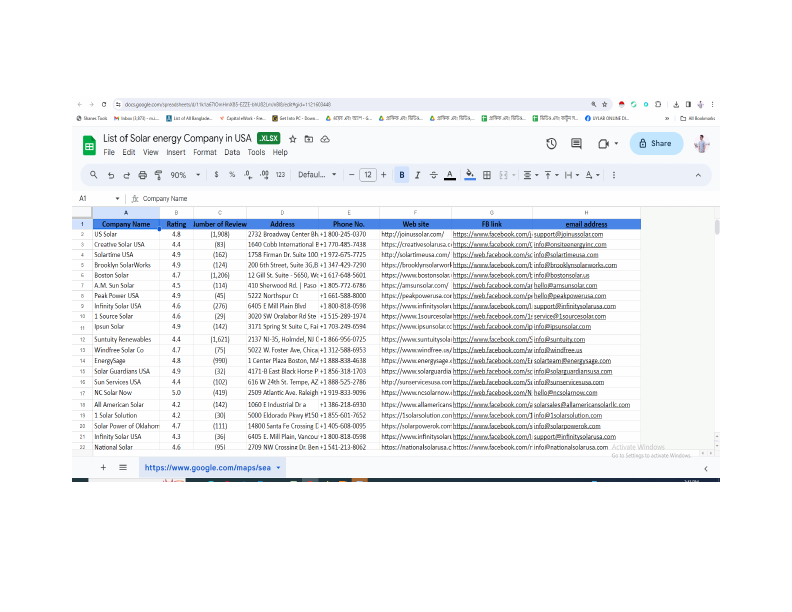Image resolution: width=792 pixels, height=612 pixels.
Task: Select the cell Brooklyn SolarWorks
Action: coord(126,265)
